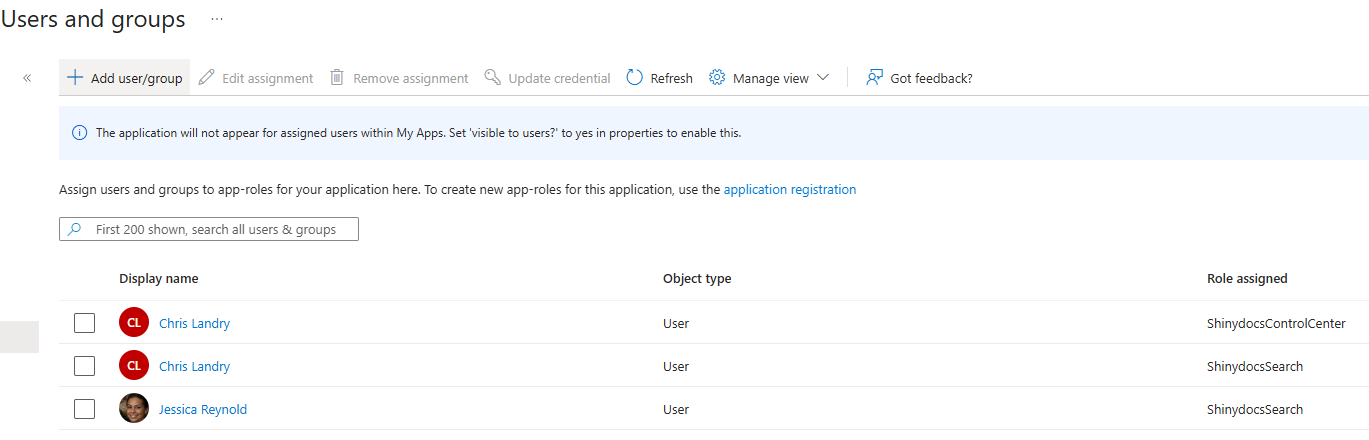The width and height of the screenshot is (1369, 440).
Task: Expand the Manage view dropdown chevron
Action: [823, 78]
